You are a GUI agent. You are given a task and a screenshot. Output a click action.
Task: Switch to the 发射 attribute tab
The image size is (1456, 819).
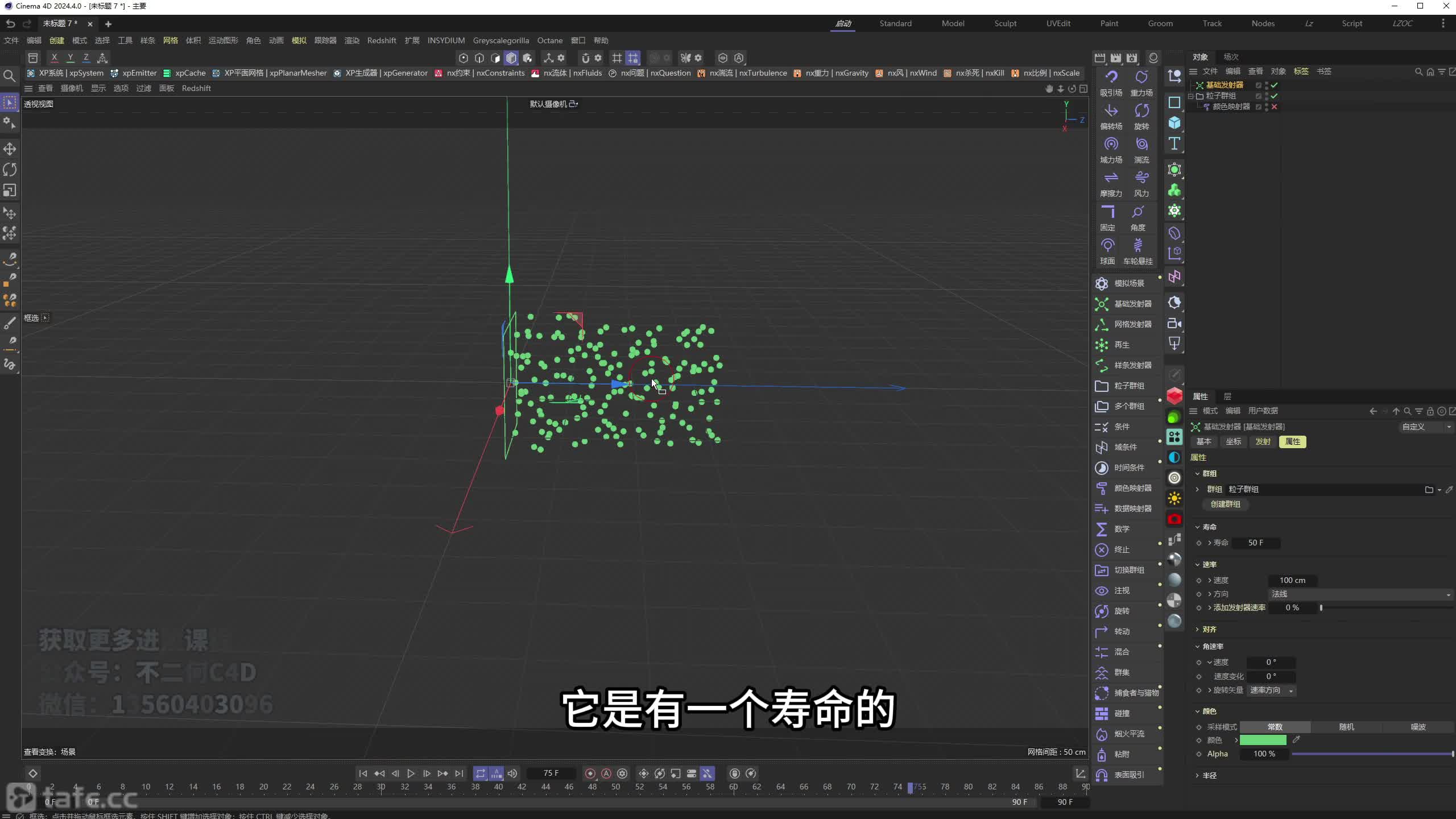(1263, 441)
